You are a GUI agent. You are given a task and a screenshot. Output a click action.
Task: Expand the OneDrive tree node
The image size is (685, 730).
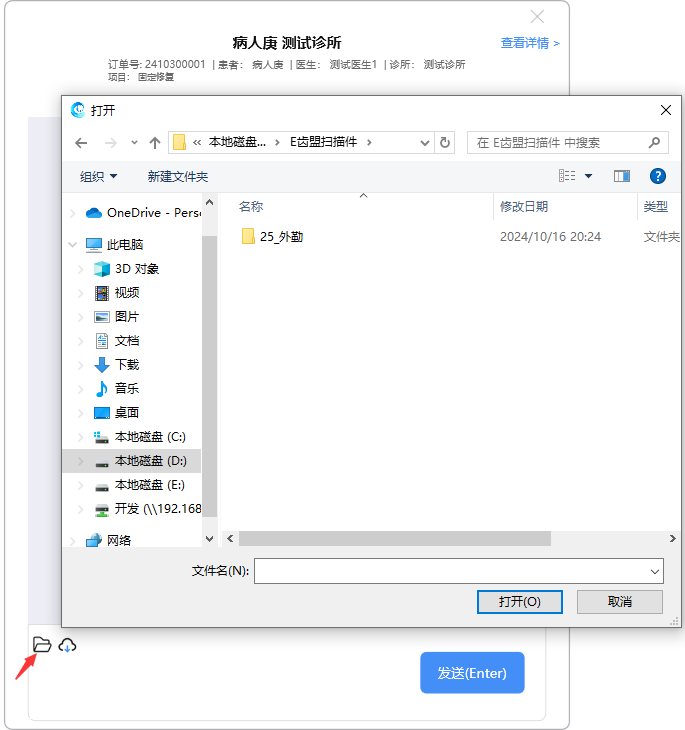tap(71, 213)
